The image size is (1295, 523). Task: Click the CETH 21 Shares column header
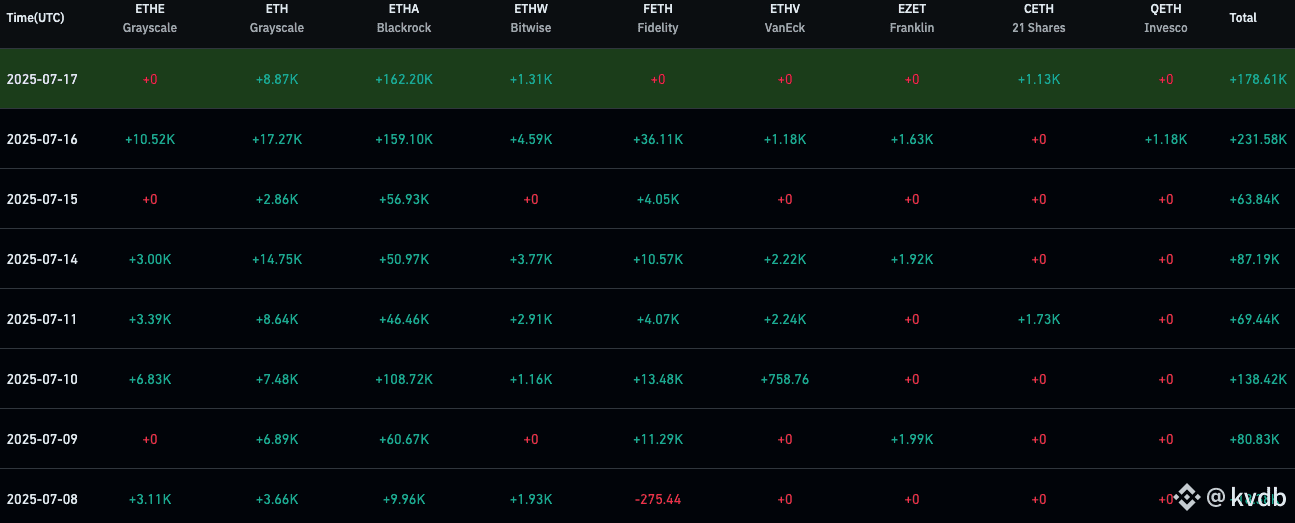[x=1039, y=18]
